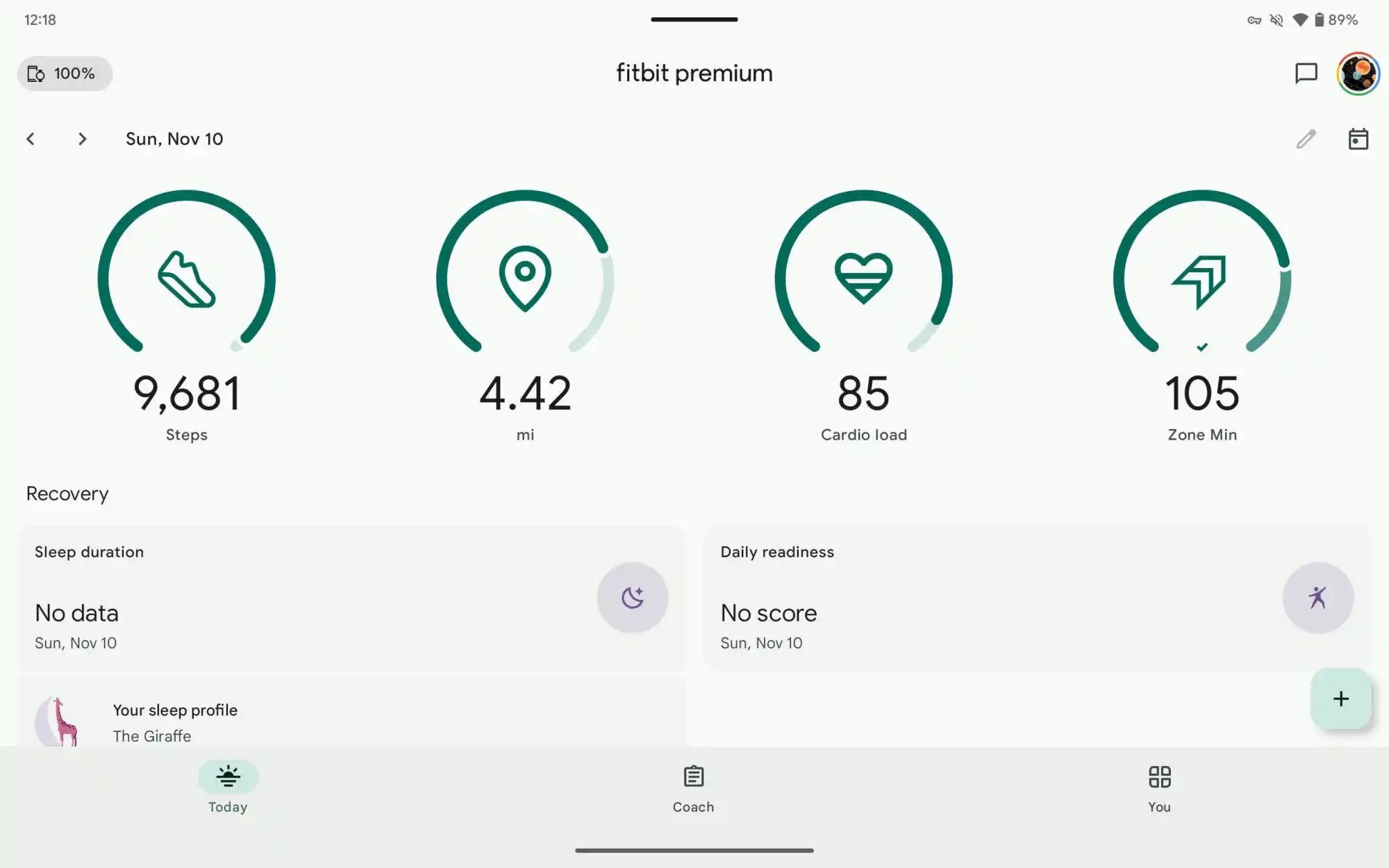Open edit mode with pencil icon
This screenshot has width=1389, height=868.
[x=1306, y=138]
